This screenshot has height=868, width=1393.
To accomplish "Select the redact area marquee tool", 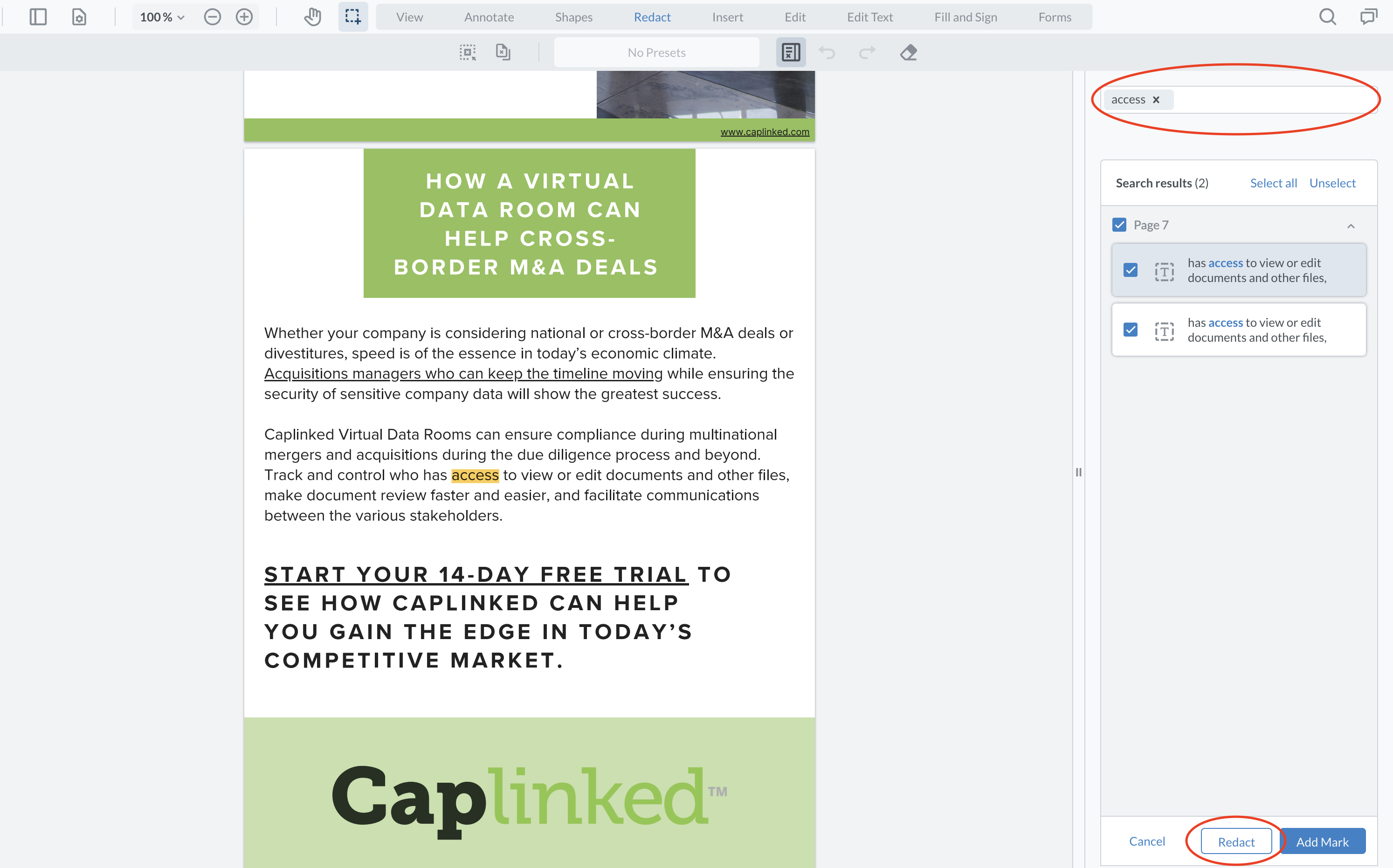I will tap(468, 52).
